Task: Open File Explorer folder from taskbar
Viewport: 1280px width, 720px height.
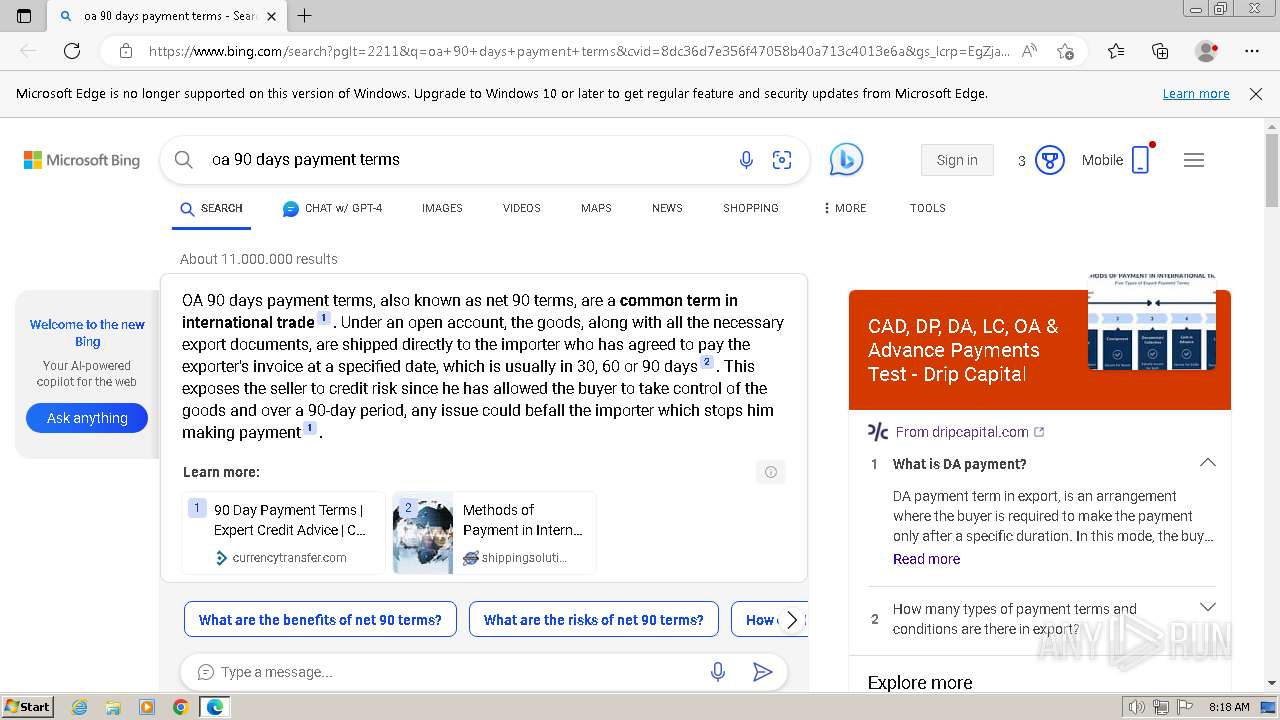Action: (x=113, y=707)
